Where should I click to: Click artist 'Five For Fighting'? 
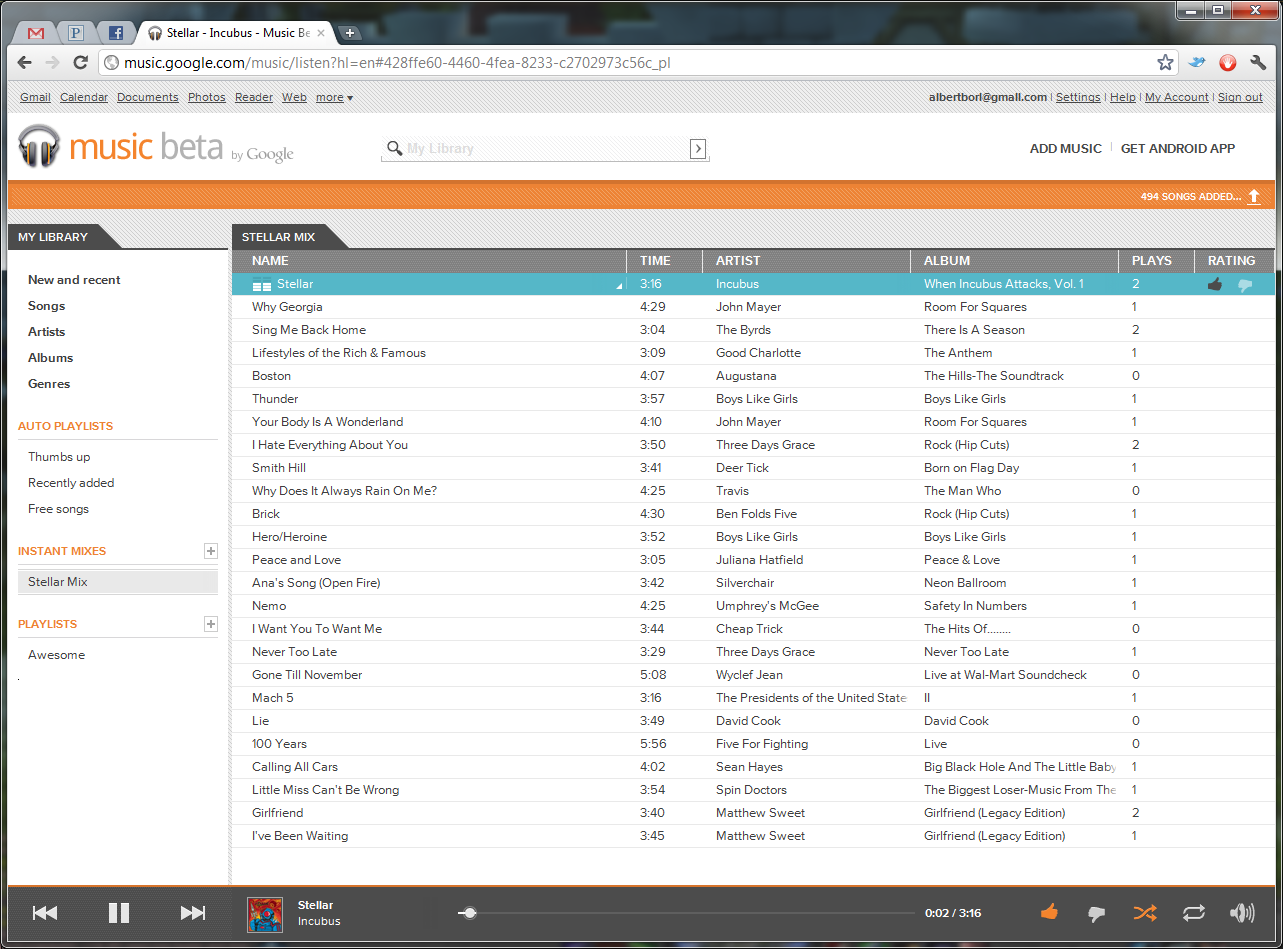pos(762,744)
